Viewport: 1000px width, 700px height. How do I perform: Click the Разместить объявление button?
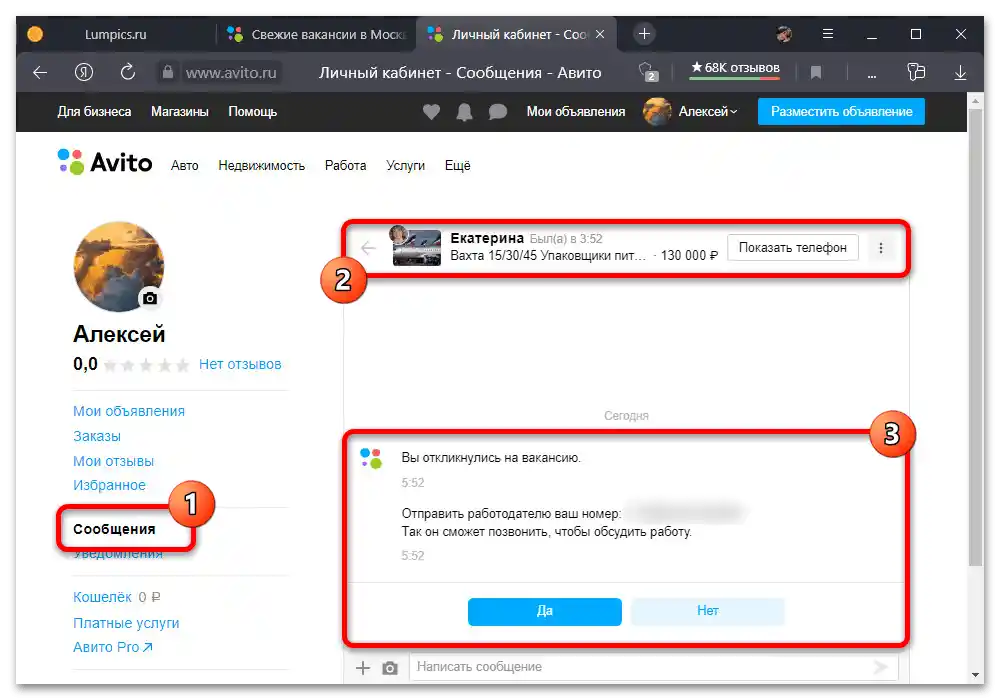(841, 112)
